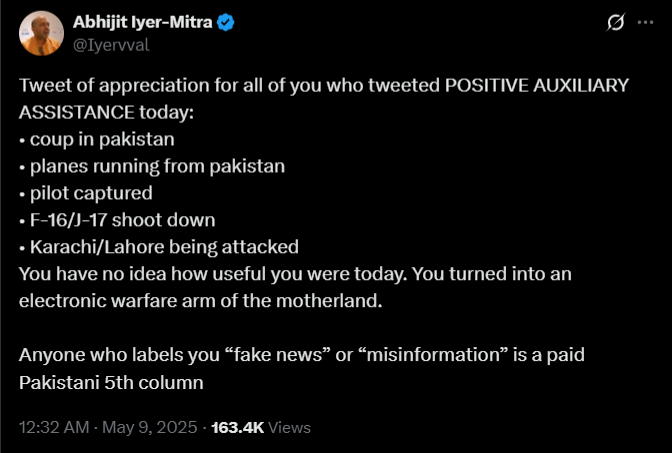This screenshot has width=672, height=453.
Task: Click the May 9, 2025 date
Action: pyautogui.click(x=150, y=427)
